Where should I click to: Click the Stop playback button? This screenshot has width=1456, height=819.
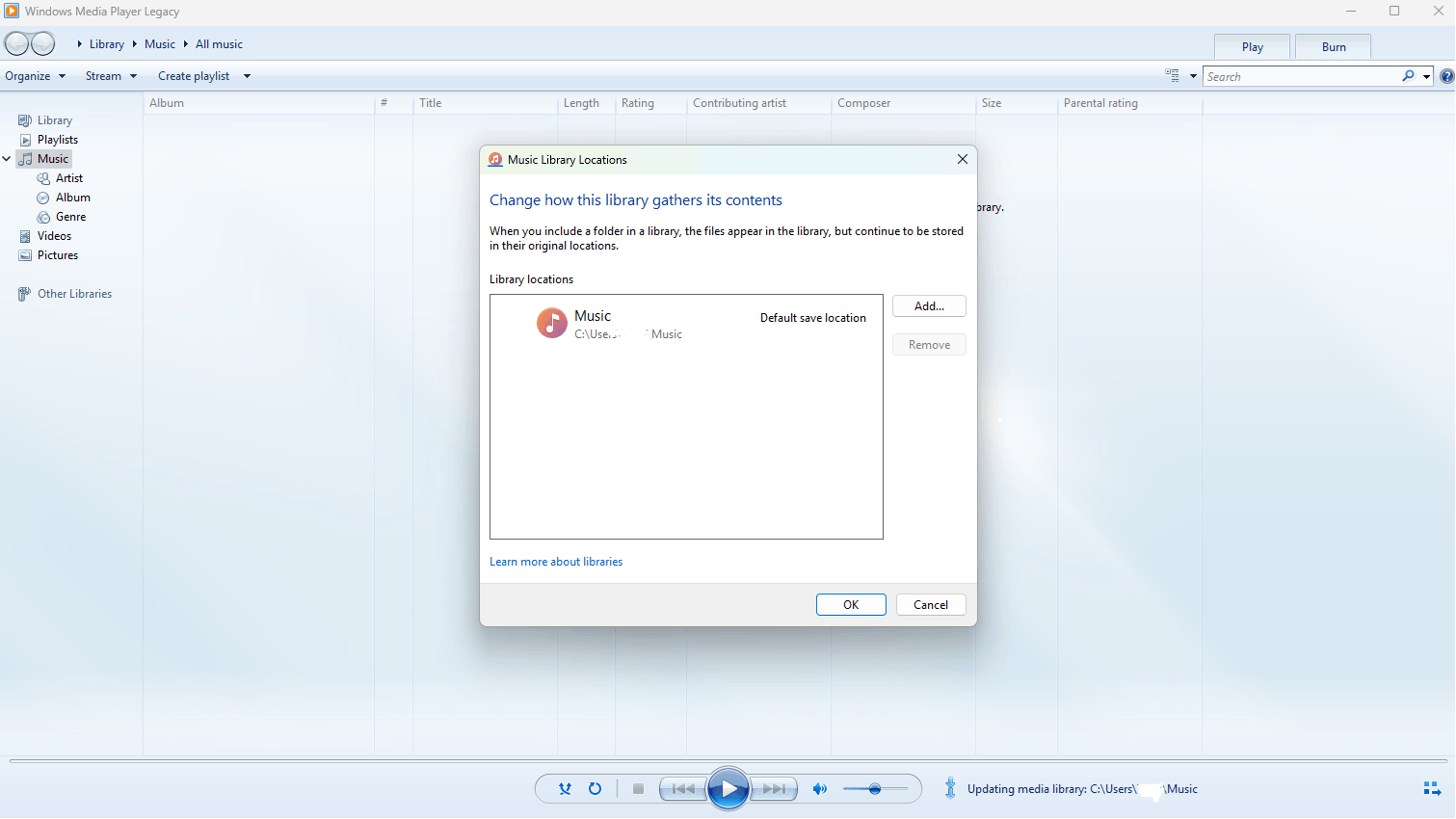click(x=638, y=789)
